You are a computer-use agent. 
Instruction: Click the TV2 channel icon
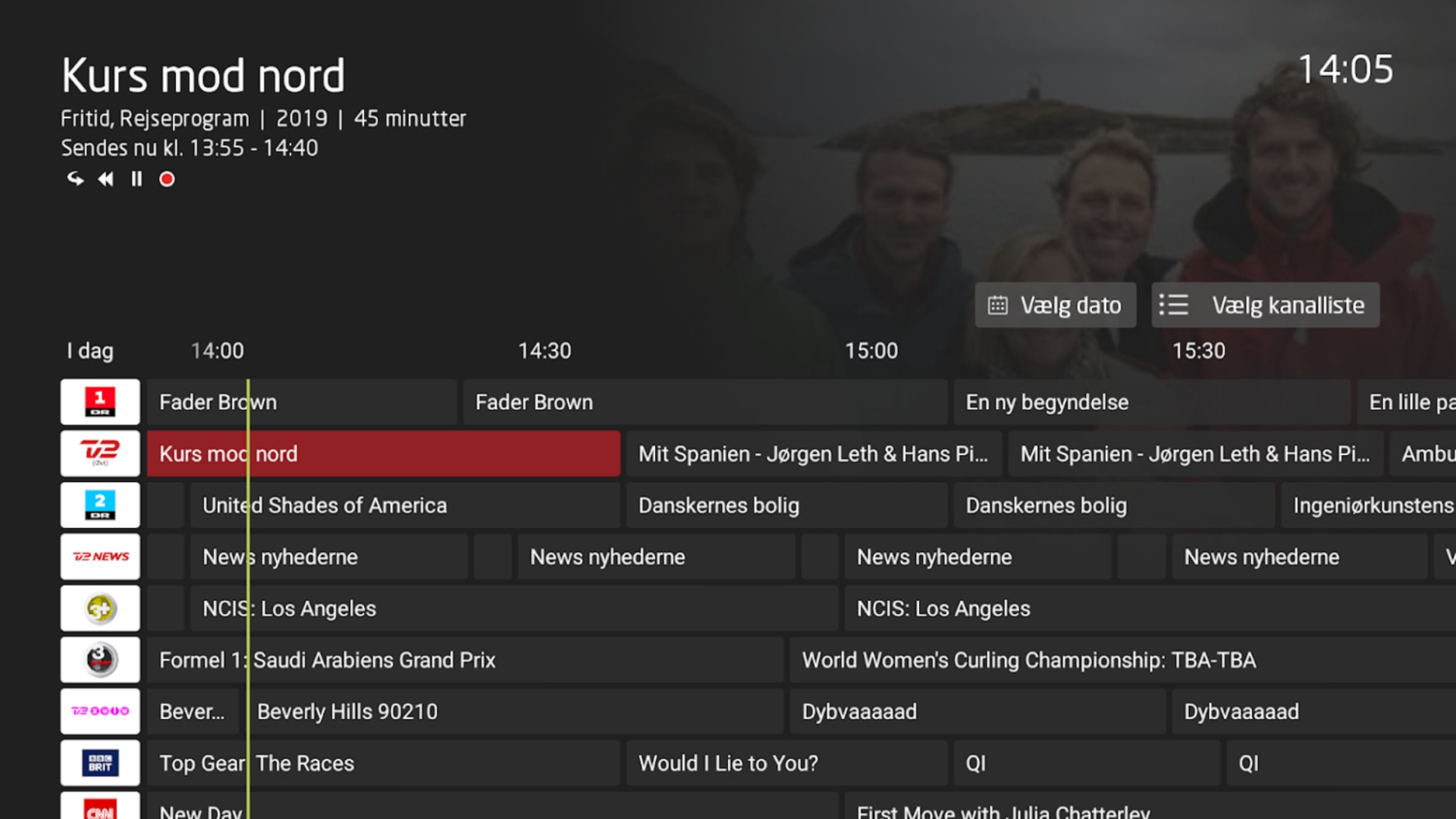click(100, 453)
